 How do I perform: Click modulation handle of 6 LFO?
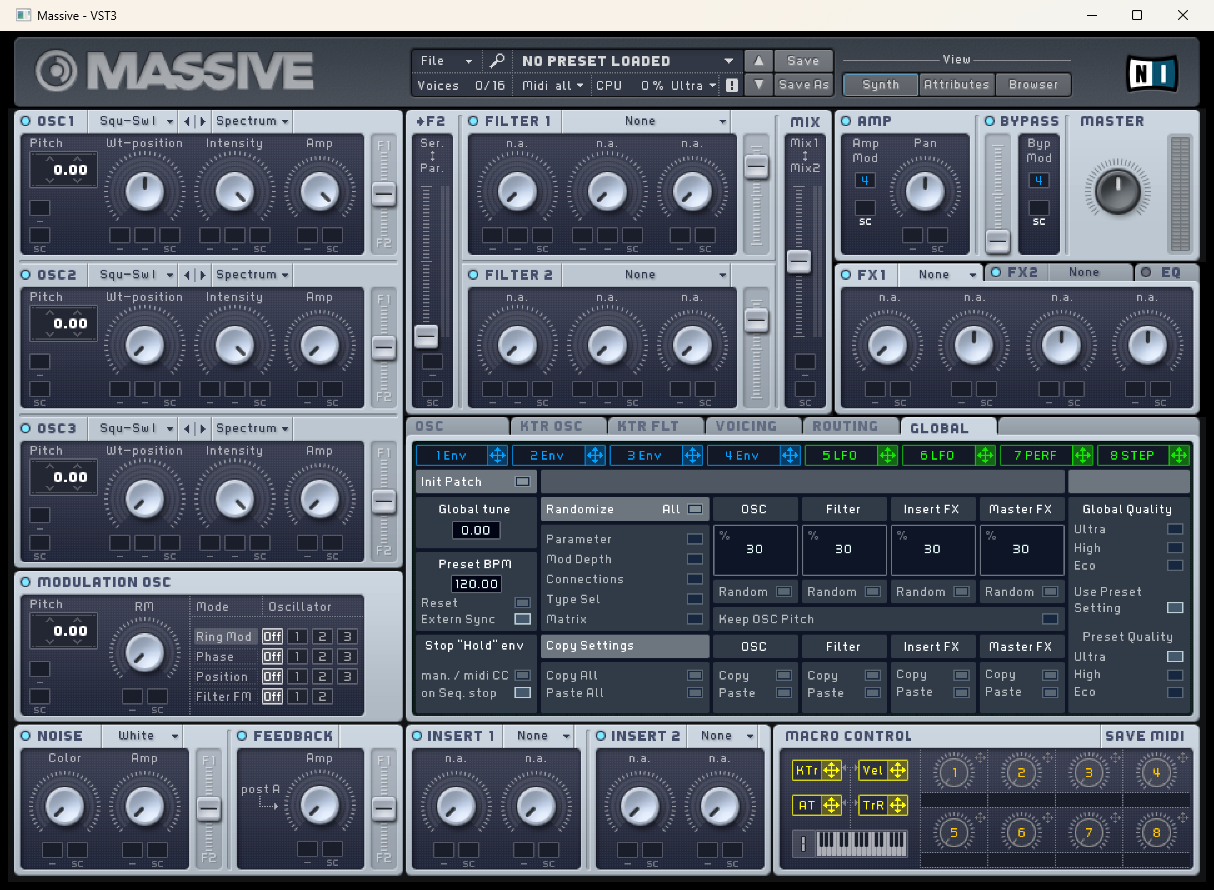coord(985,456)
